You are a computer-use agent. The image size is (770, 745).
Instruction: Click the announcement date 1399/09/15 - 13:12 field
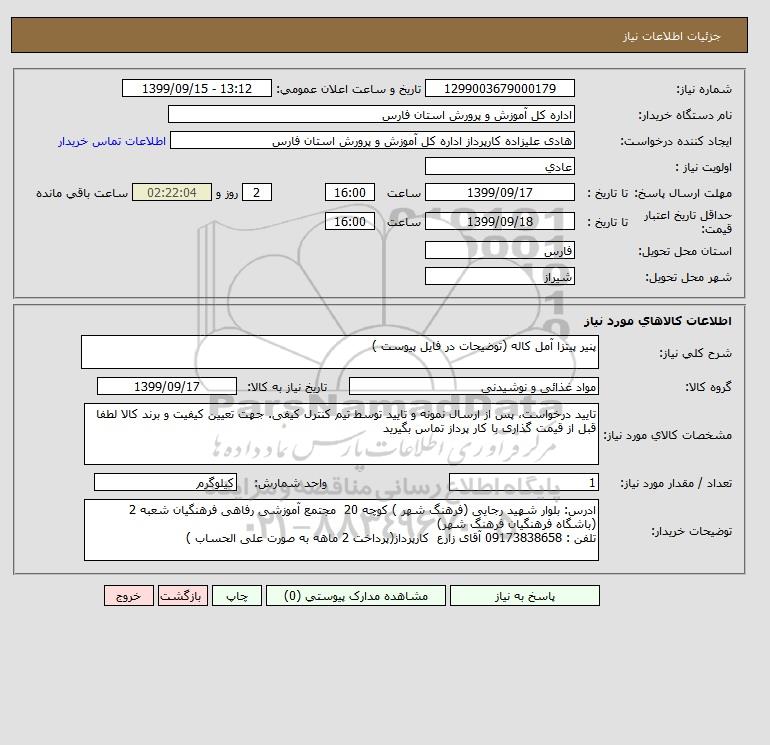tap(196, 88)
